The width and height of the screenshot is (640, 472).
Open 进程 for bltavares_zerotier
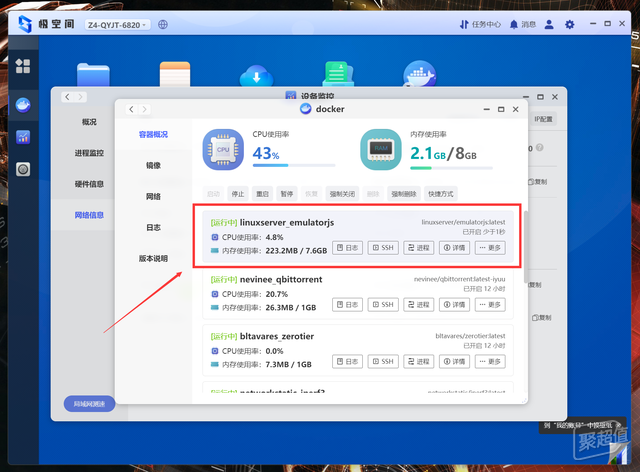click(x=419, y=361)
